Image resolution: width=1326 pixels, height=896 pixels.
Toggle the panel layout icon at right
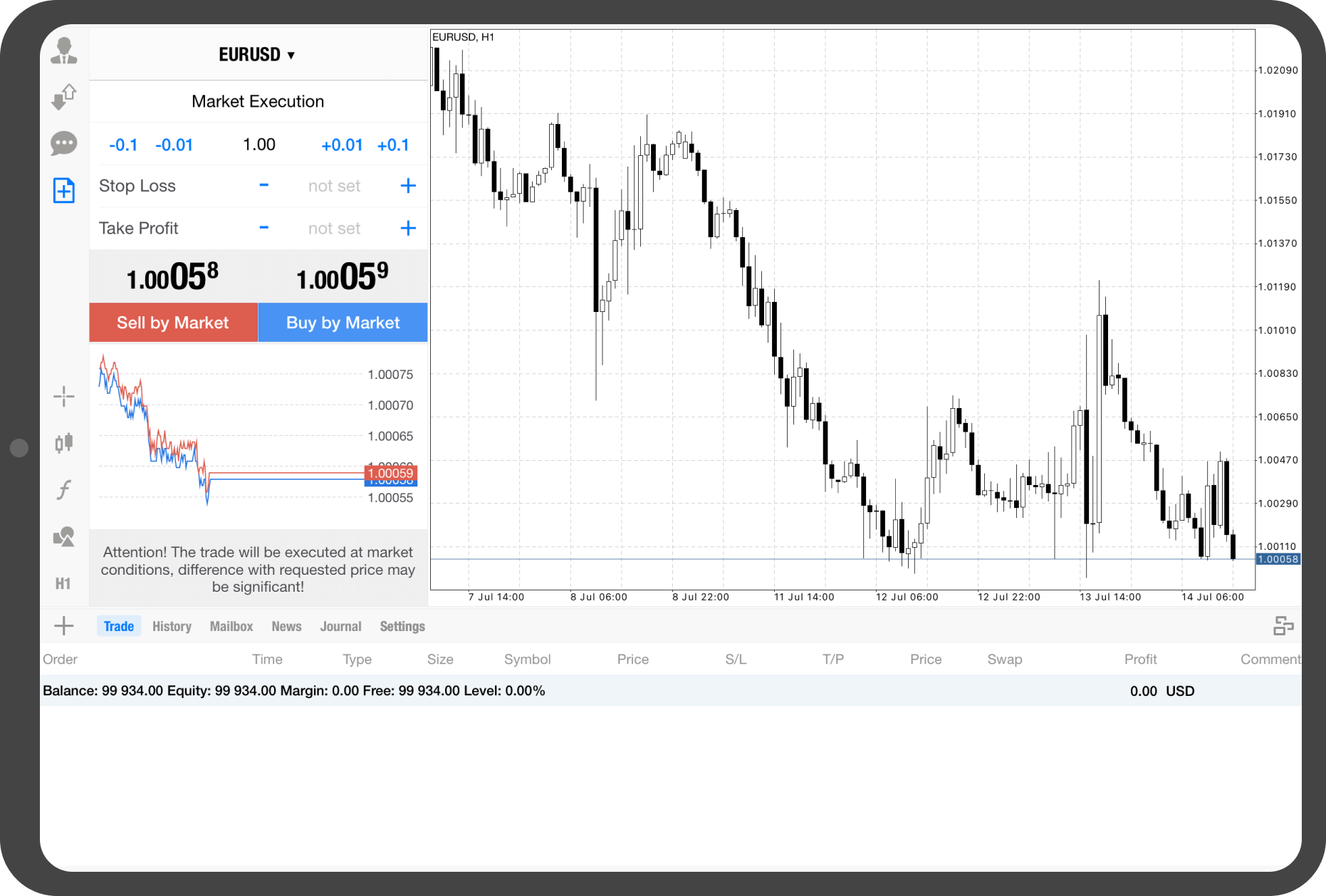(x=1283, y=626)
